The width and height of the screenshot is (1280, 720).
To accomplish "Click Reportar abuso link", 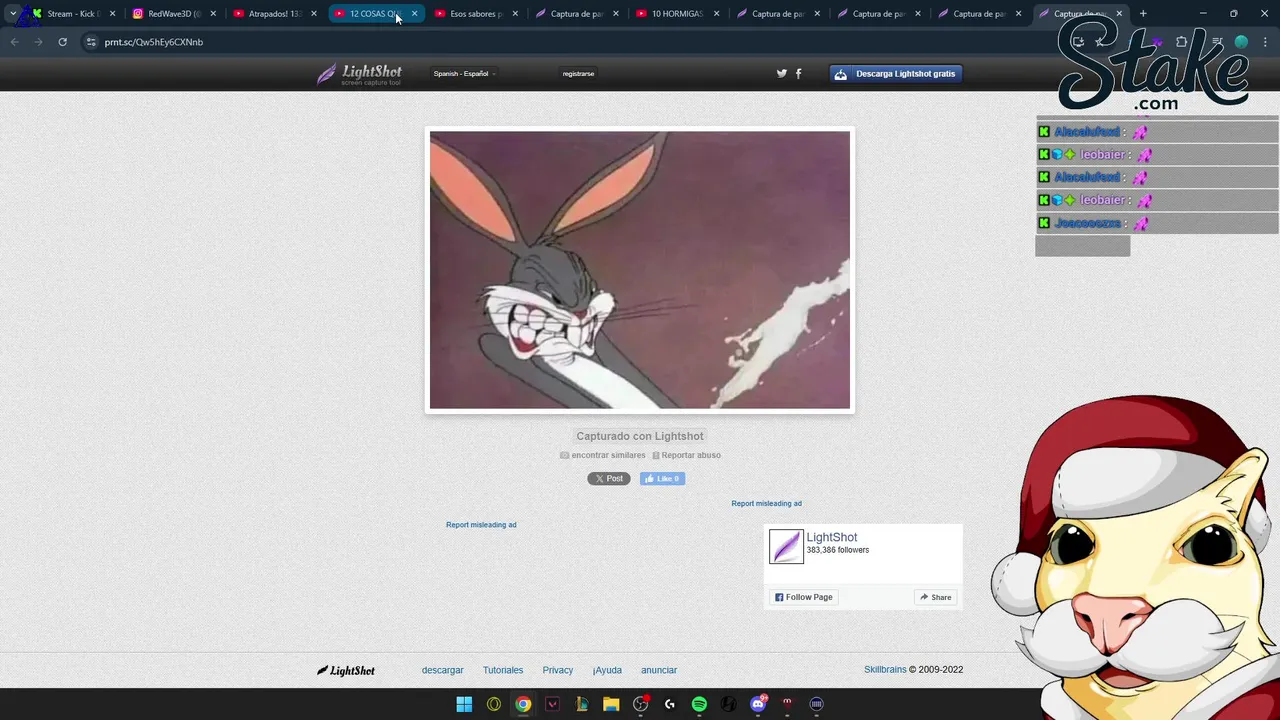I will pyautogui.click(x=686, y=455).
